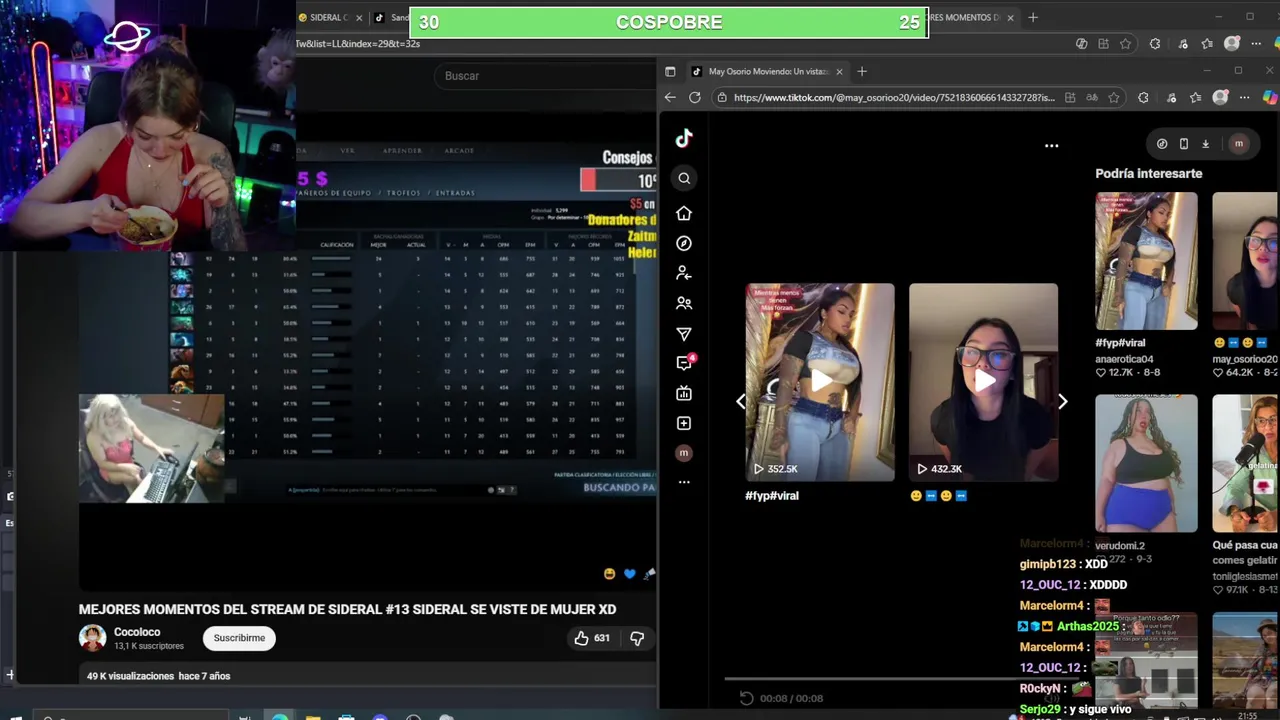
Task: Play the 352.5K views #fyp#viral video
Action: coord(820,382)
